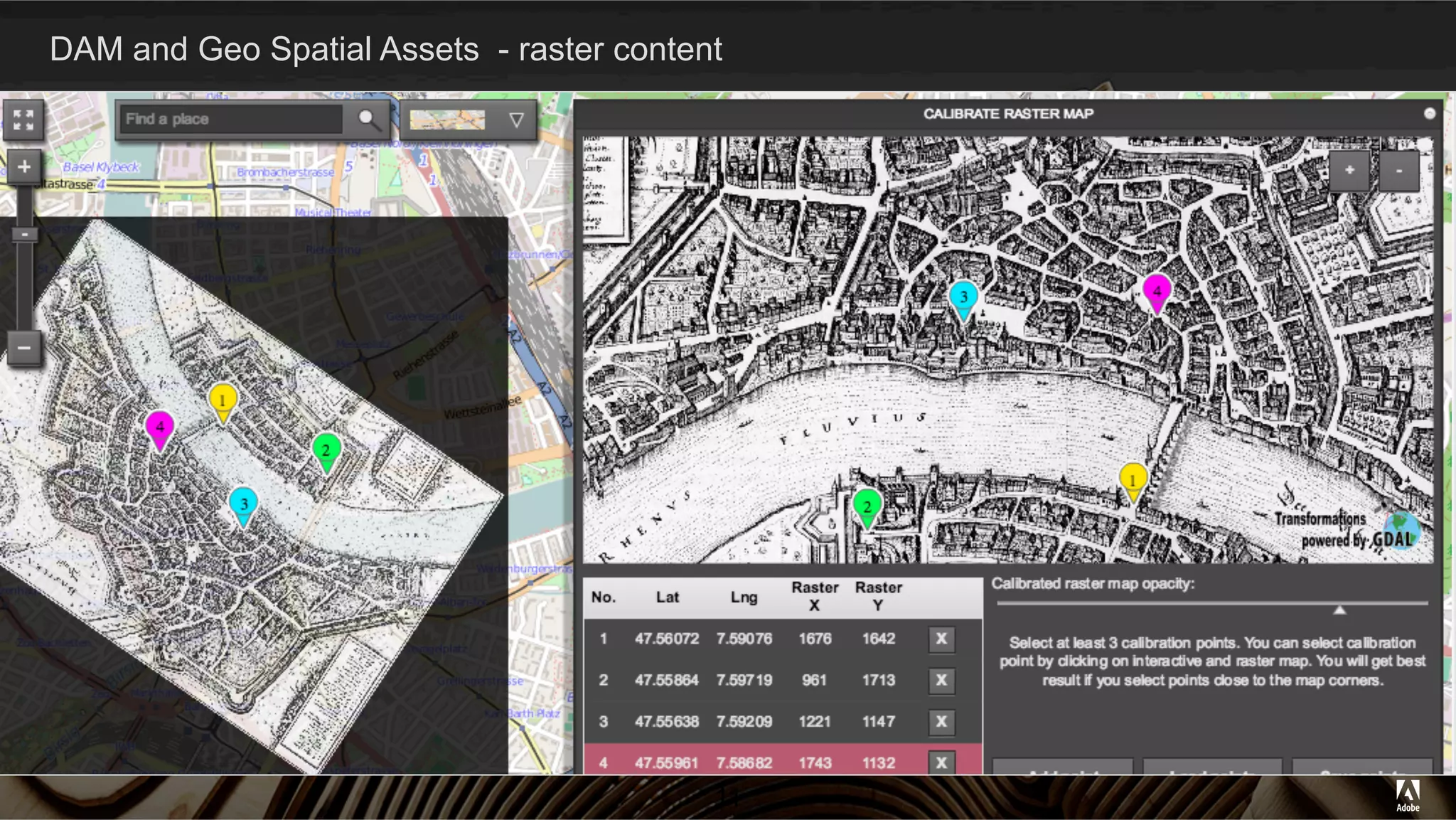Click the Lng column header
Image resolution: width=1456 pixels, height=820 pixels.
[x=744, y=597]
